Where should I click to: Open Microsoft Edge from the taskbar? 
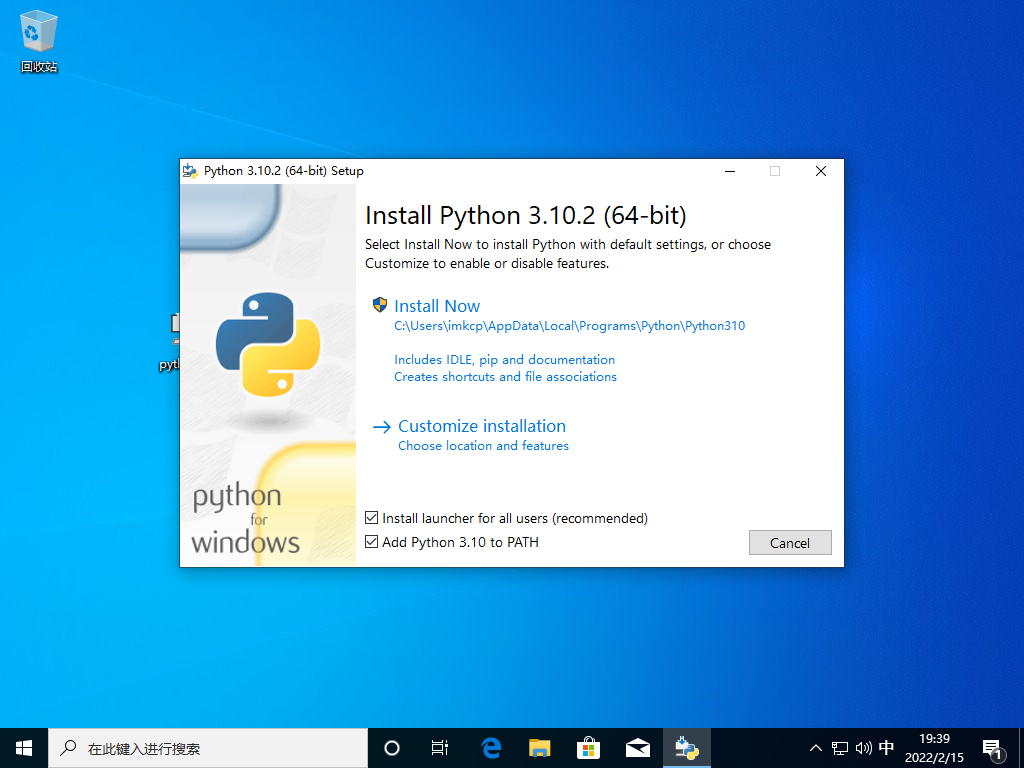click(x=491, y=747)
